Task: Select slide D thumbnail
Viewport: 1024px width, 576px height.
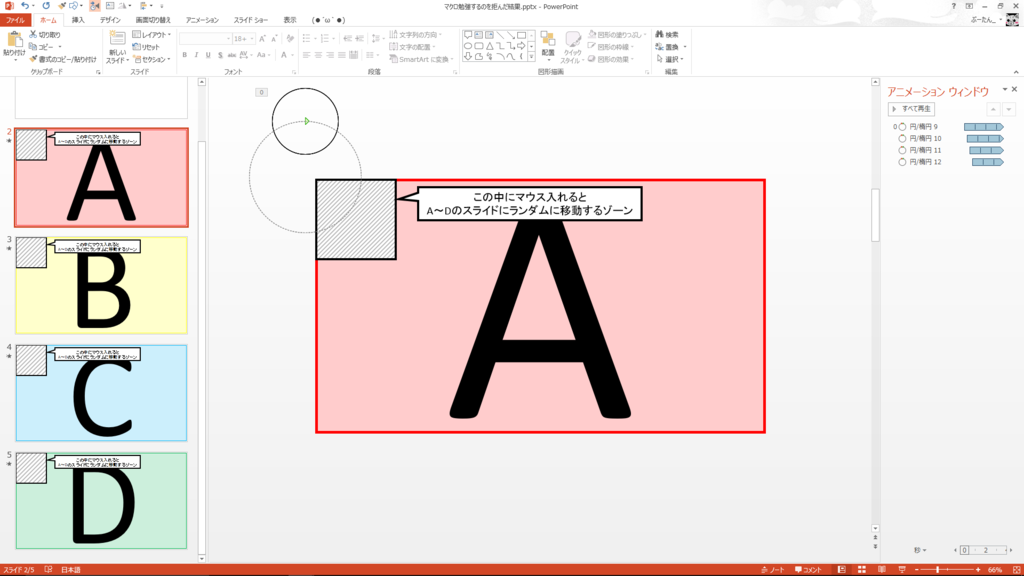Action: tap(101, 501)
